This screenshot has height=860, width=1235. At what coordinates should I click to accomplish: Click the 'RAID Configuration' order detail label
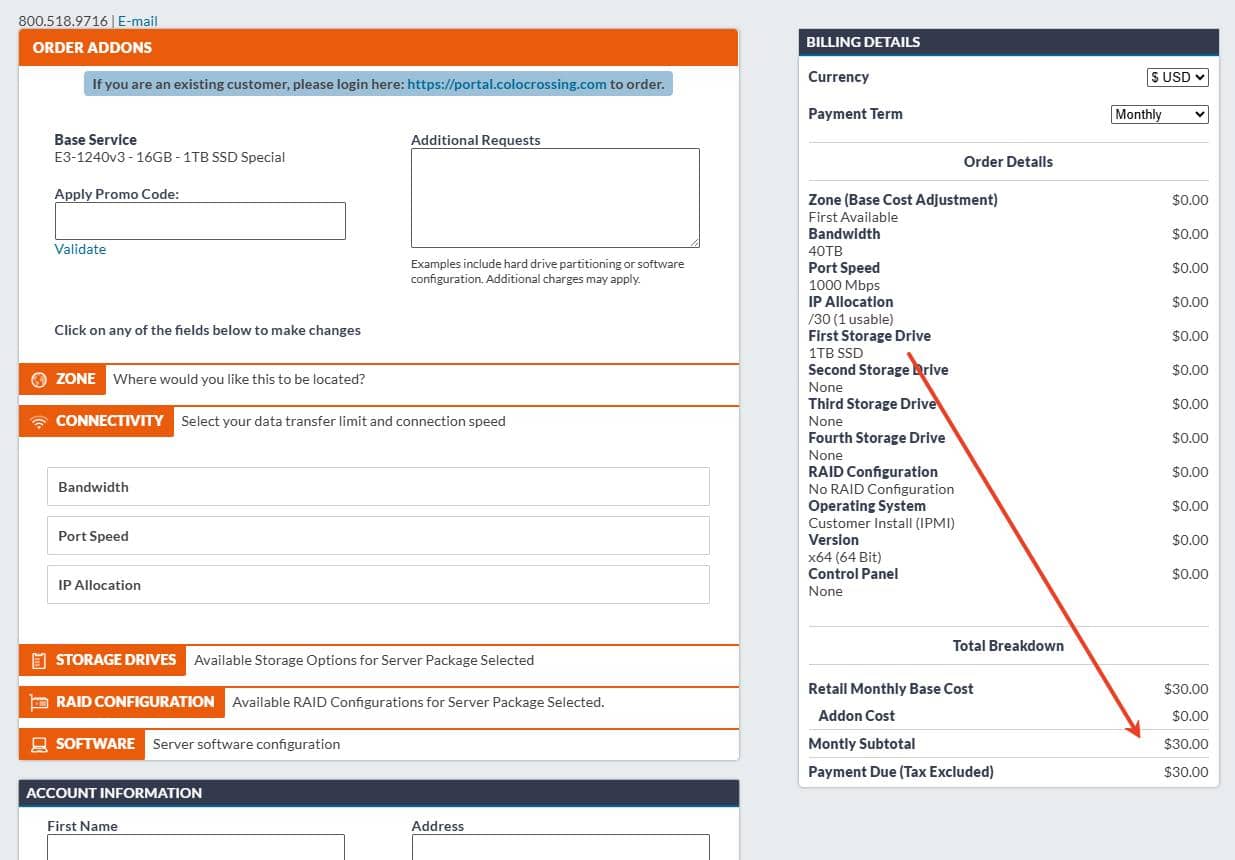[x=873, y=472]
